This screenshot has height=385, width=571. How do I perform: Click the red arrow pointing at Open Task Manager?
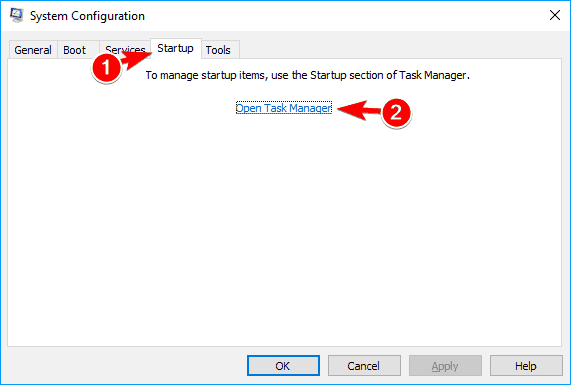(x=360, y=110)
